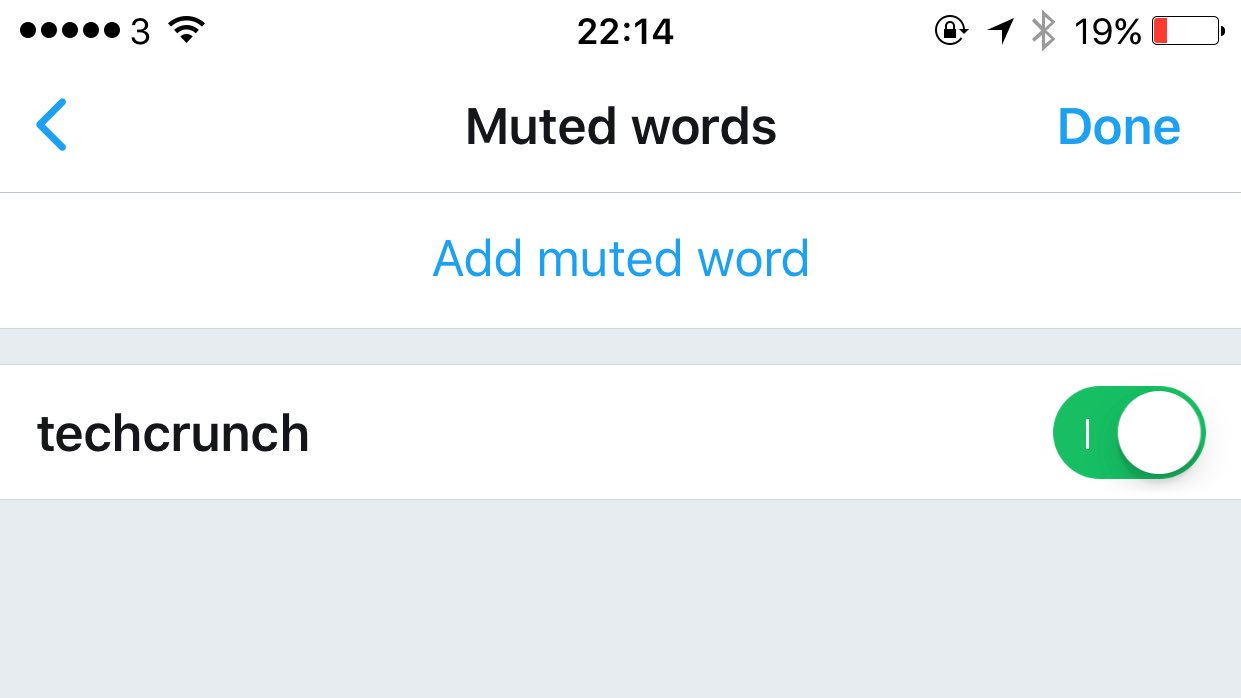This screenshot has height=698, width=1241.
Task: Tap Done to finish editing muted words
Action: (1119, 126)
